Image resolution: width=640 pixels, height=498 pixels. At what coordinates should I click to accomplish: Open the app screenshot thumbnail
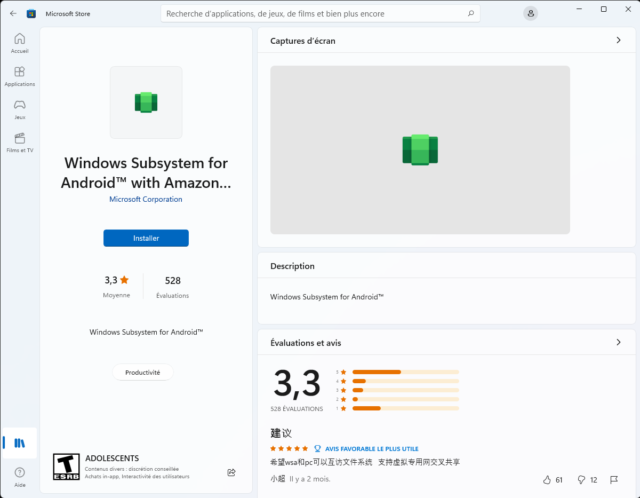pyautogui.click(x=420, y=150)
